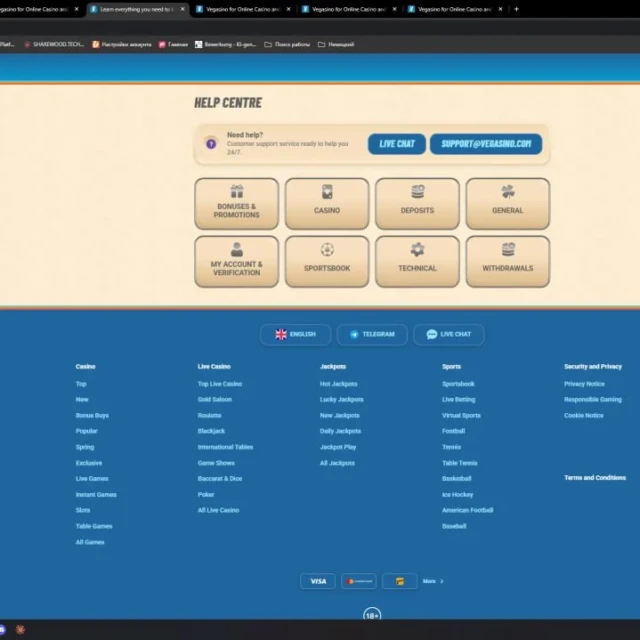This screenshot has width=640, height=640.
Task: Open the American Football link
Action: 468,510
